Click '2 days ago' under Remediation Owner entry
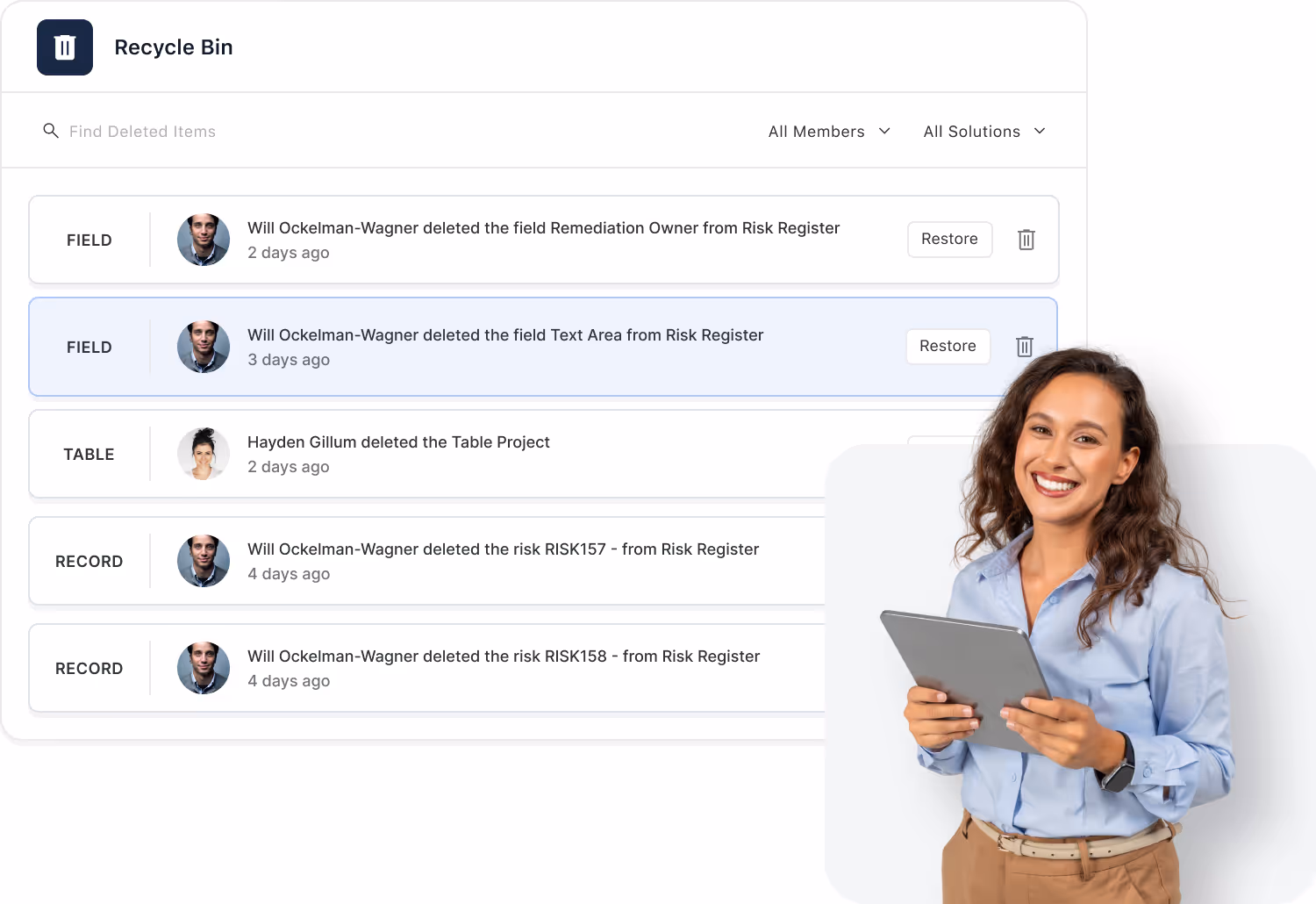This screenshot has height=904, width=1316. [289, 253]
